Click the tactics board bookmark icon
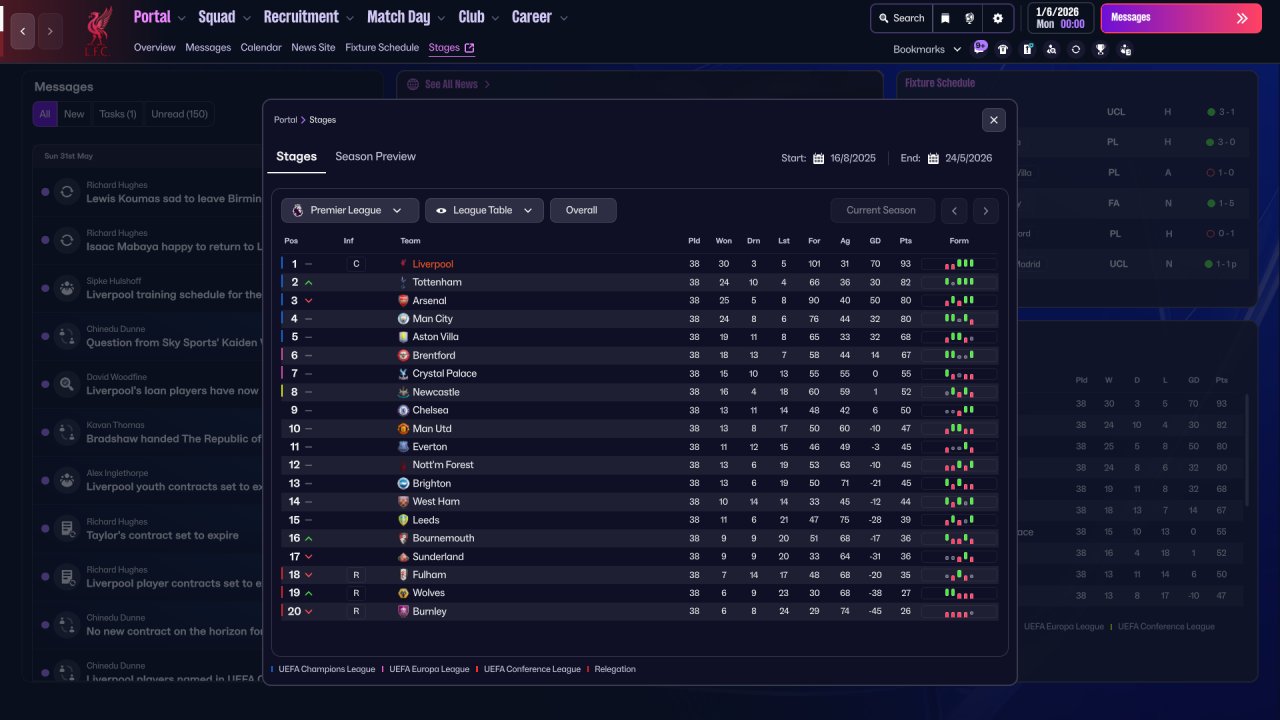This screenshot has height=720, width=1280. pos(1027,49)
